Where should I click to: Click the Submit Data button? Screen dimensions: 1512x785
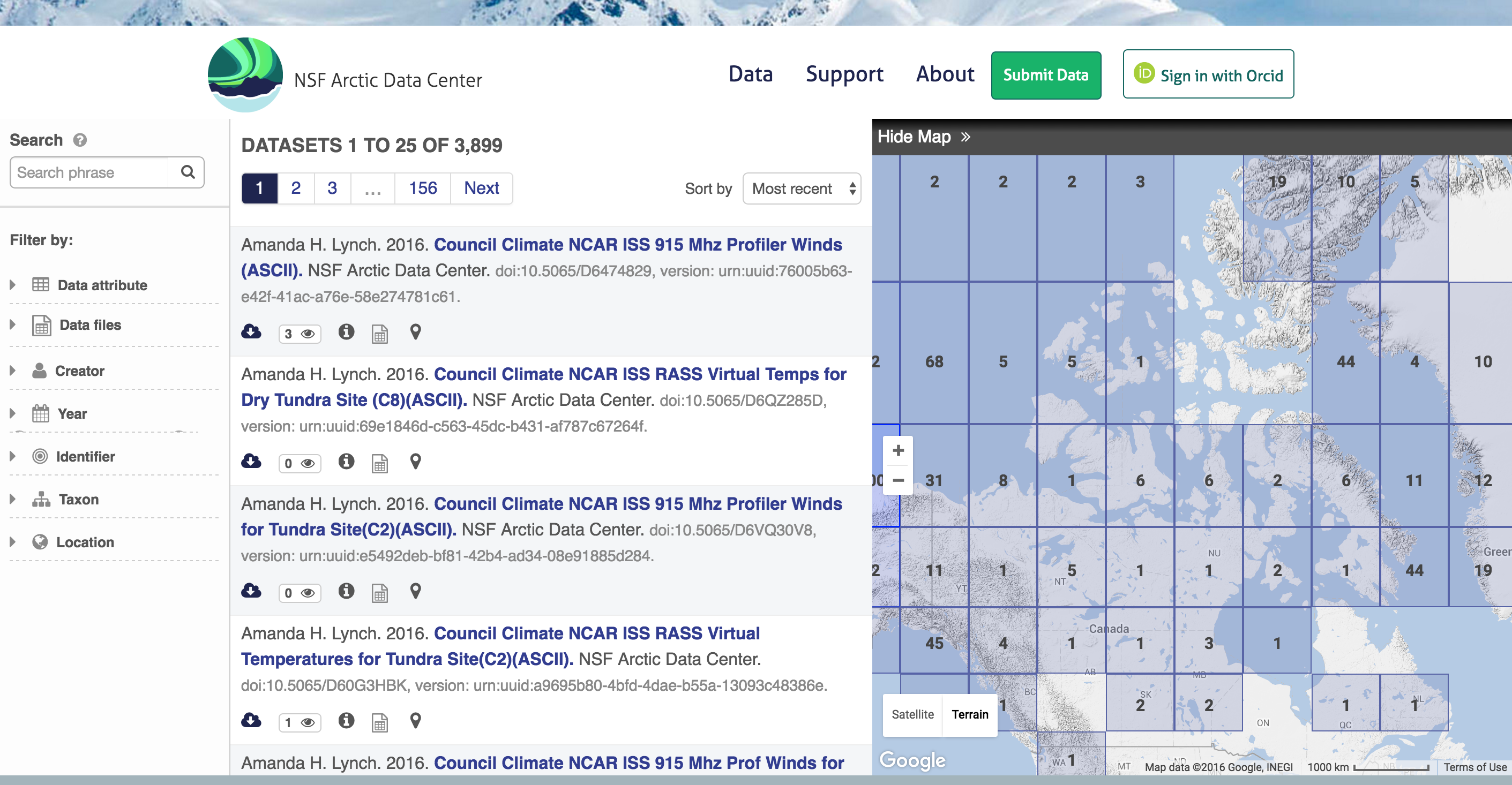[x=1046, y=75]
